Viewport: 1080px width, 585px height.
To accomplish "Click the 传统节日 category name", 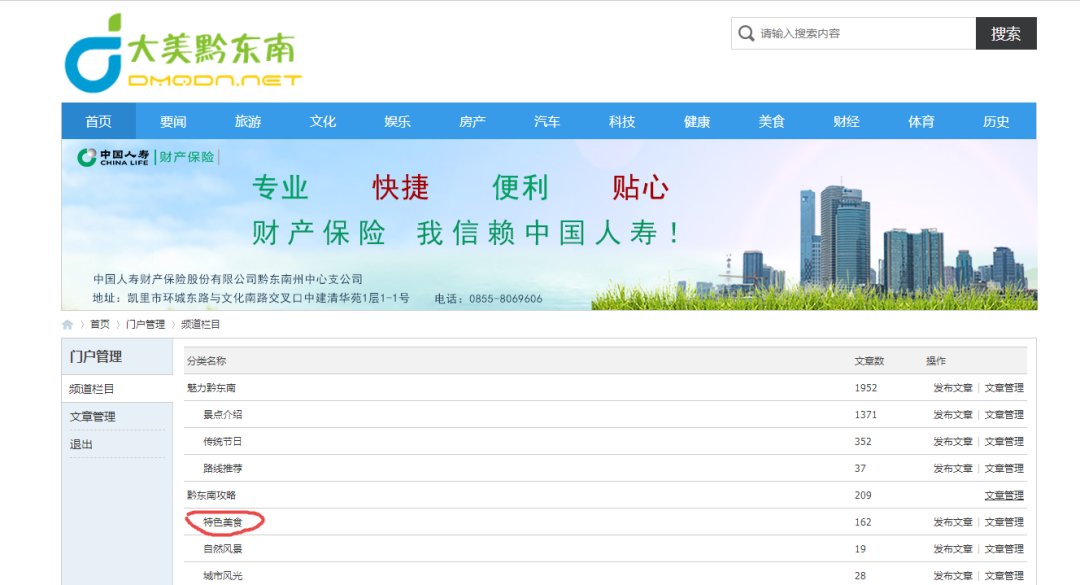I will 222,441.
